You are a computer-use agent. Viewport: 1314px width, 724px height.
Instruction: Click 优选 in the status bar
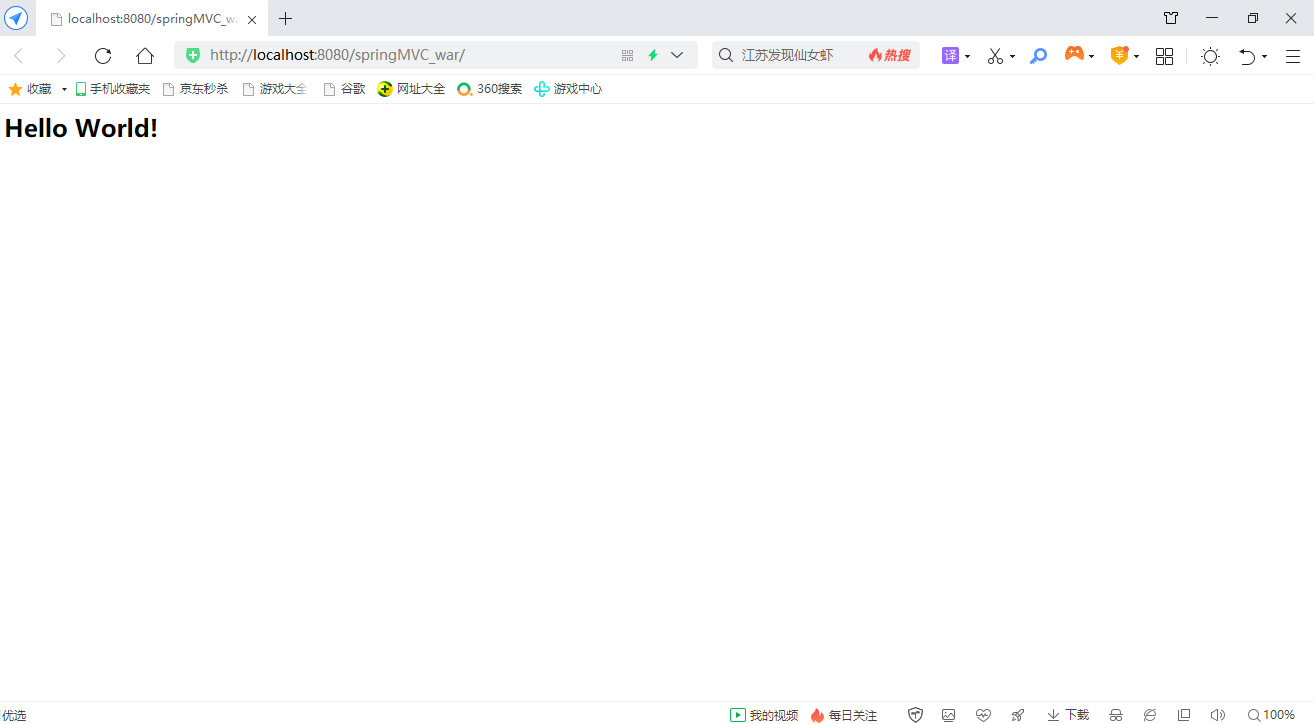(14, 715)
